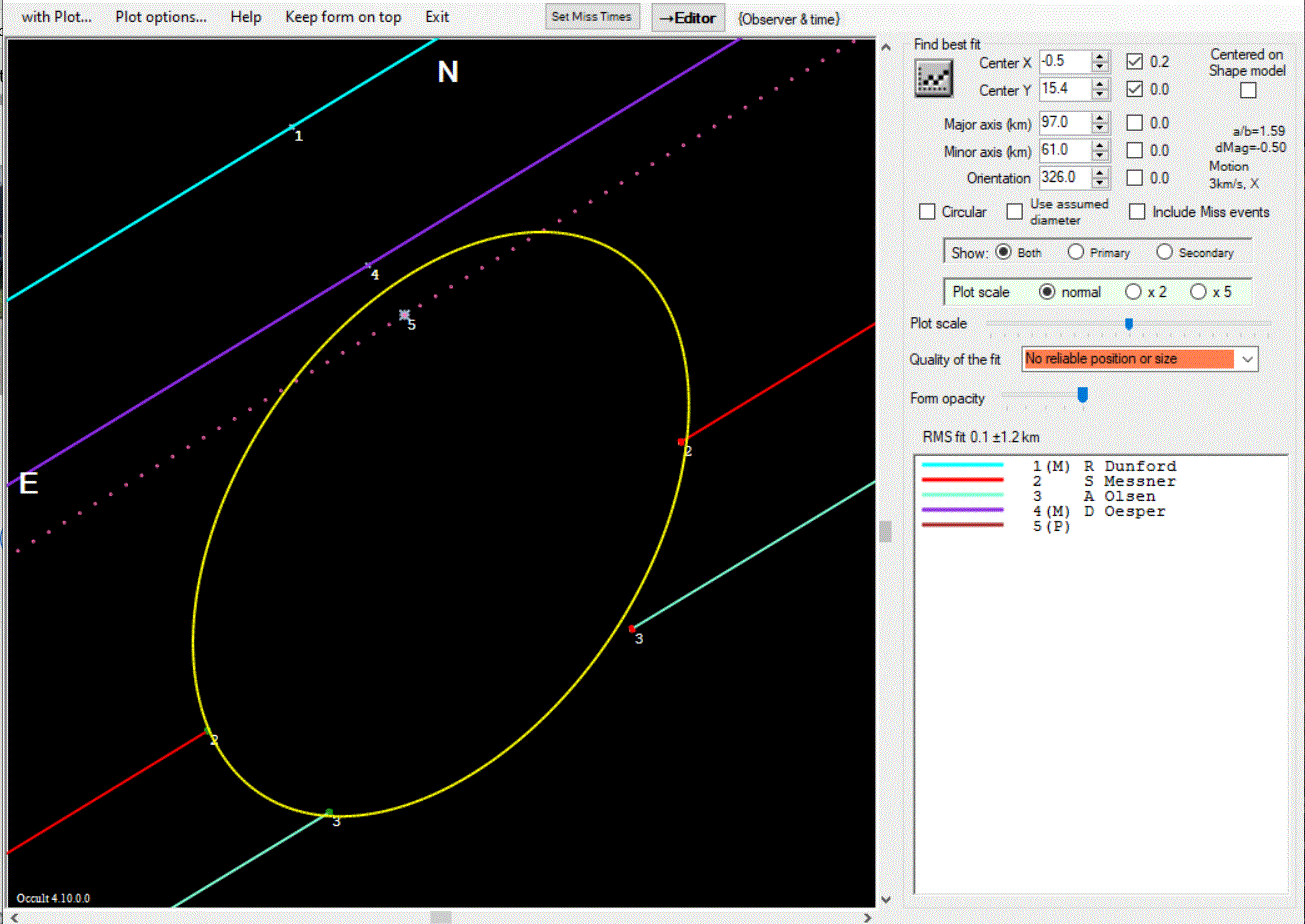Click legend entry 5 (P)
Viewport: 1305px width, 924px height.
[x=1052, y=527]
